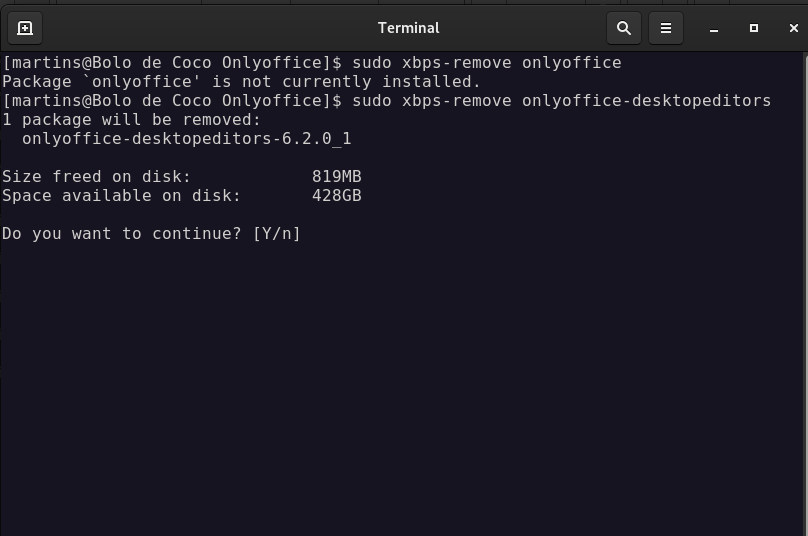This screenshot has width=808, height=536.
Task: Open the terminal search tool
Action: coord(624,28)
